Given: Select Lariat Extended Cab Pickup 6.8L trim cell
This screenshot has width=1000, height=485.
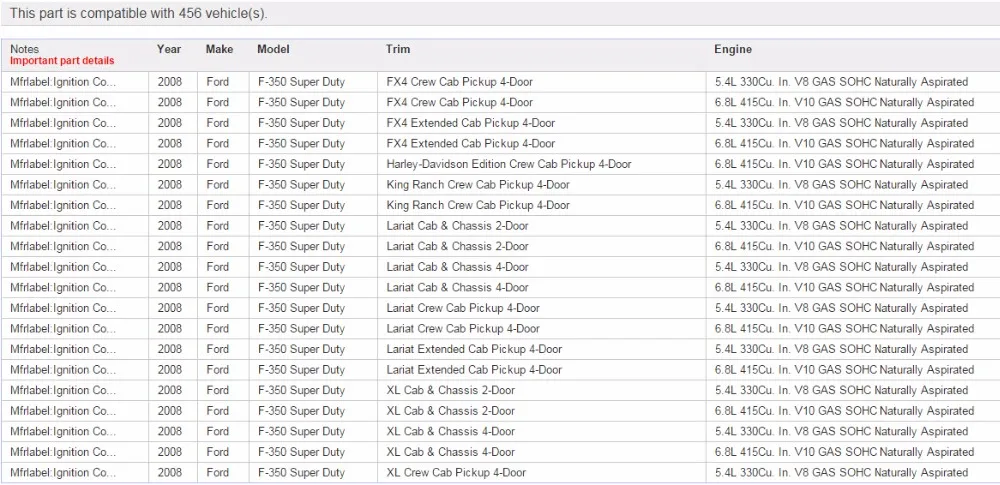Looking at the screenshot, I should (541, 369).
